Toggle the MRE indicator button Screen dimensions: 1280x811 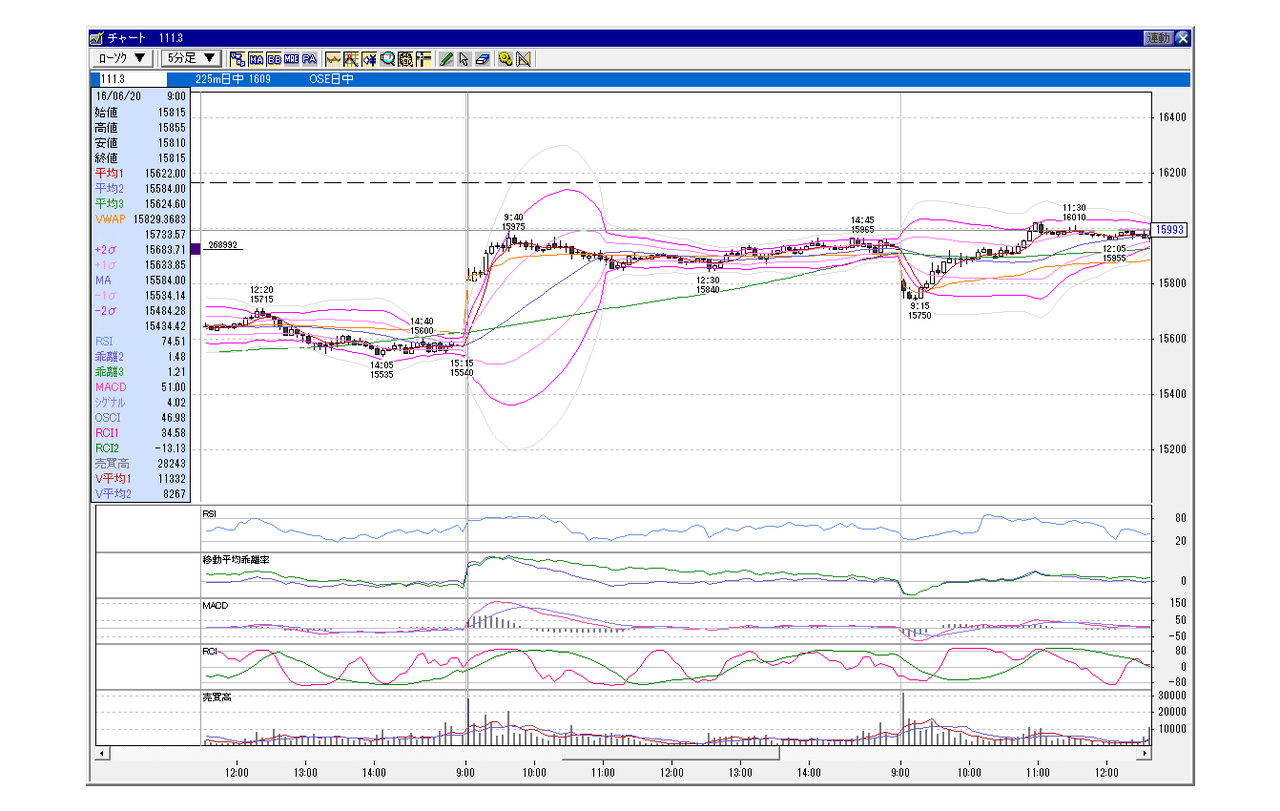(x=291, y=59)
